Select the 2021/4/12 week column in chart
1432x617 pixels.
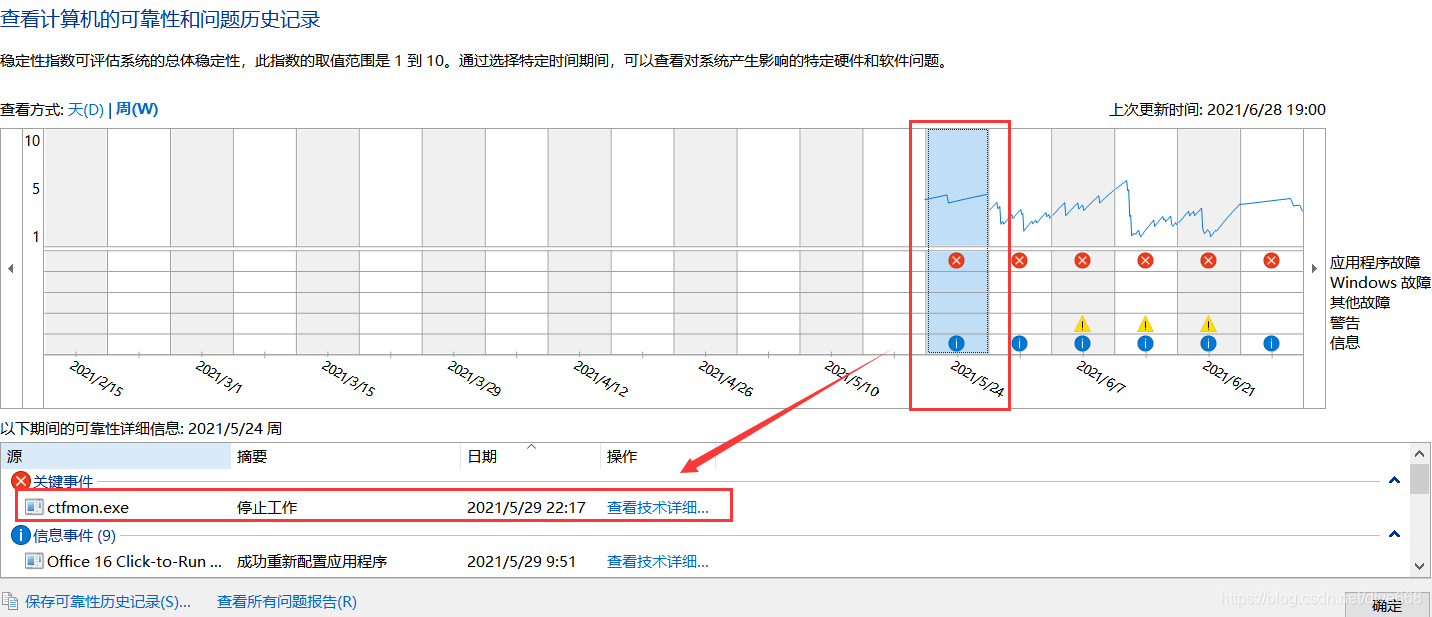point(580,240)
